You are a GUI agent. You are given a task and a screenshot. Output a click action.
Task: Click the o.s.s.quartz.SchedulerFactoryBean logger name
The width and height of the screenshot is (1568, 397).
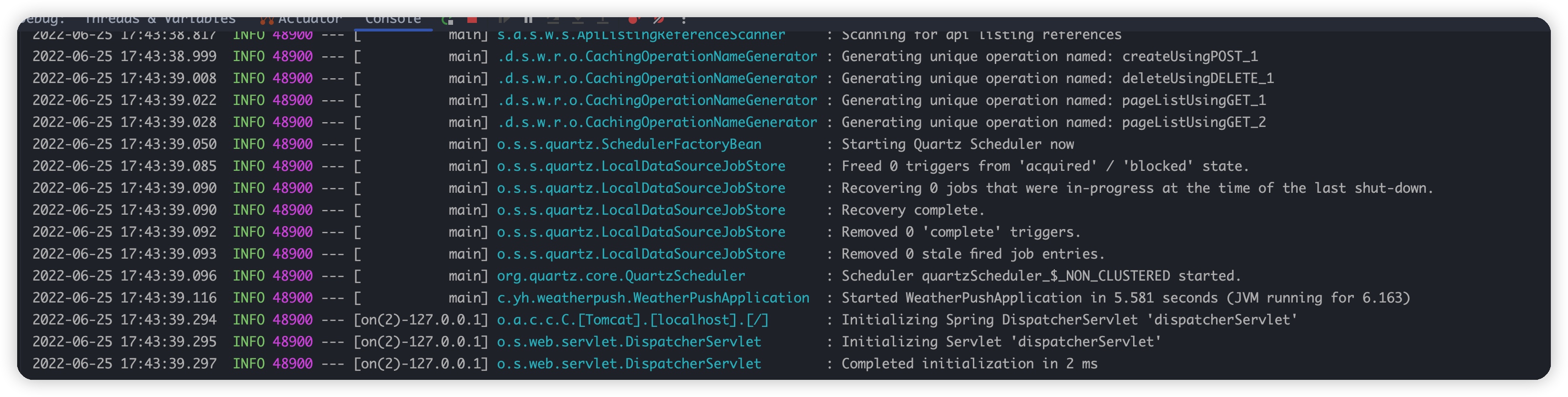tap(629, 144)
